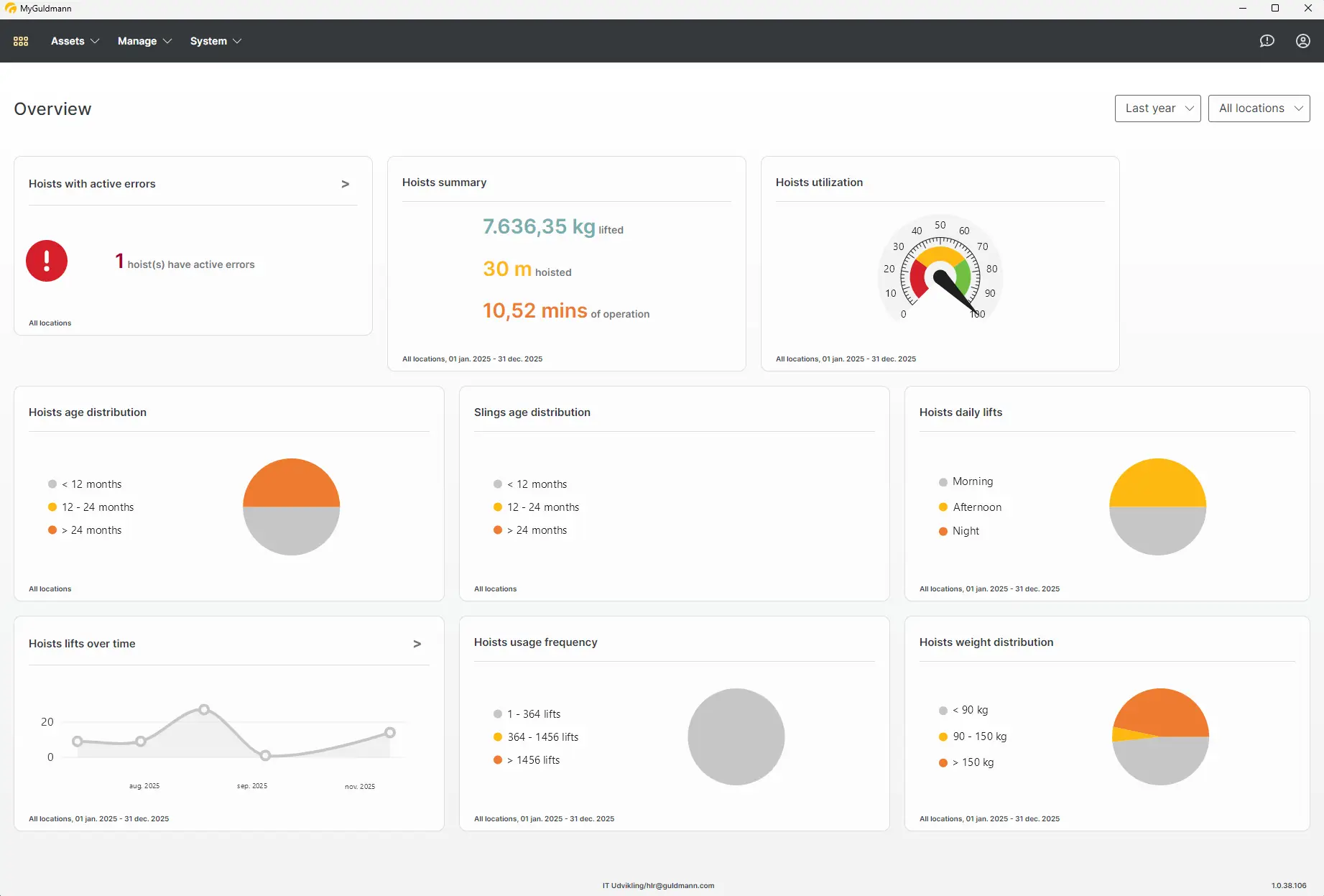Open the feedback chat bubble icon
Viewport: 1324px width, 896px height.
pyautogui.click(x=1267, y=41)
